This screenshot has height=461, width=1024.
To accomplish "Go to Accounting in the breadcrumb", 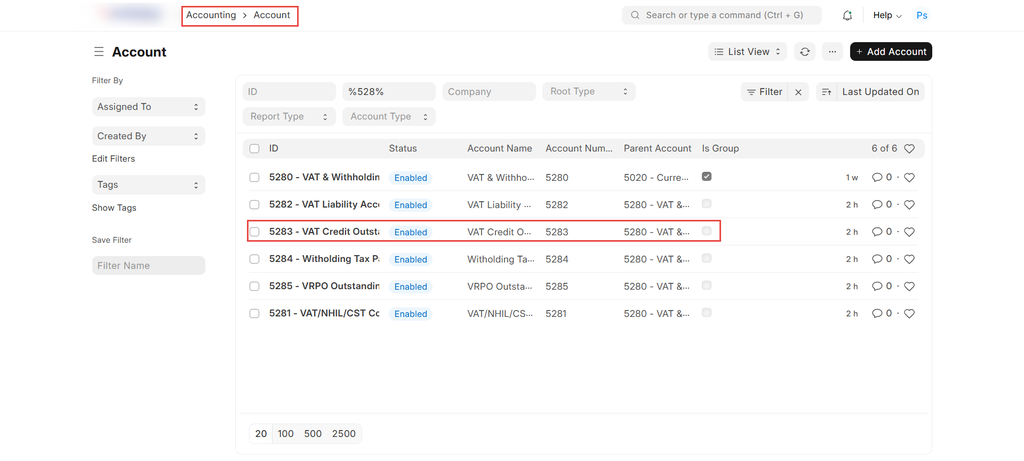I will (211, 16).
